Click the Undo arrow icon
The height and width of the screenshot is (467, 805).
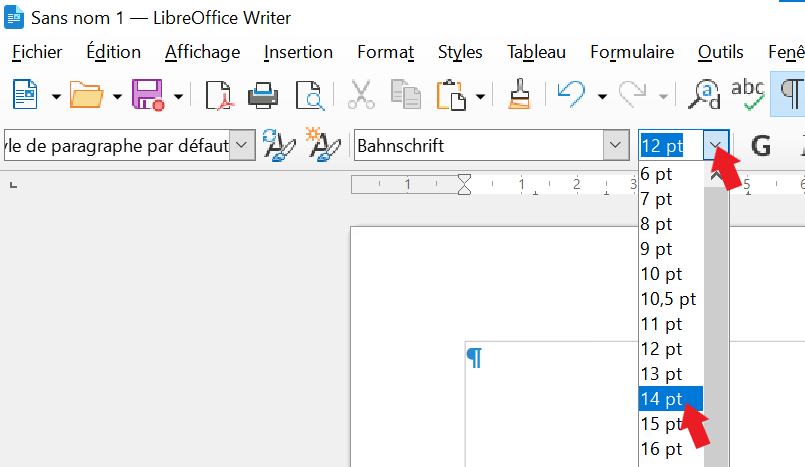pos(570,95)
